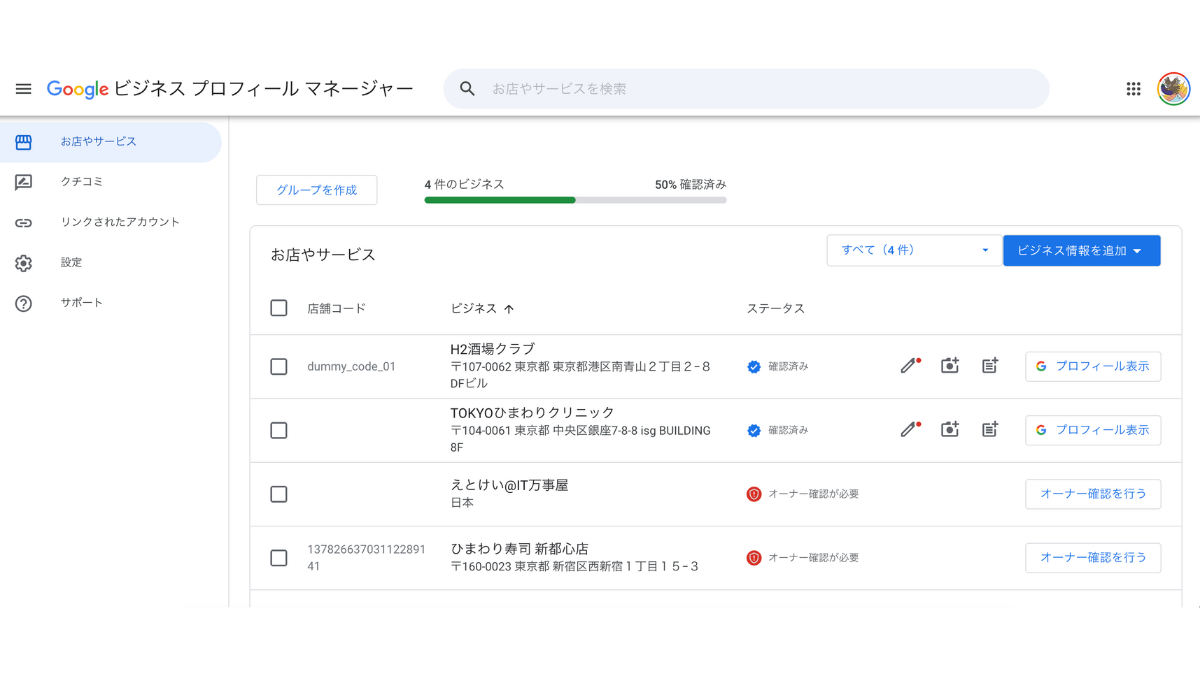Check the checkbox for ひまわり寿司 新都心店
This screenshot has height=675, width=1200.
pos(279,558)
